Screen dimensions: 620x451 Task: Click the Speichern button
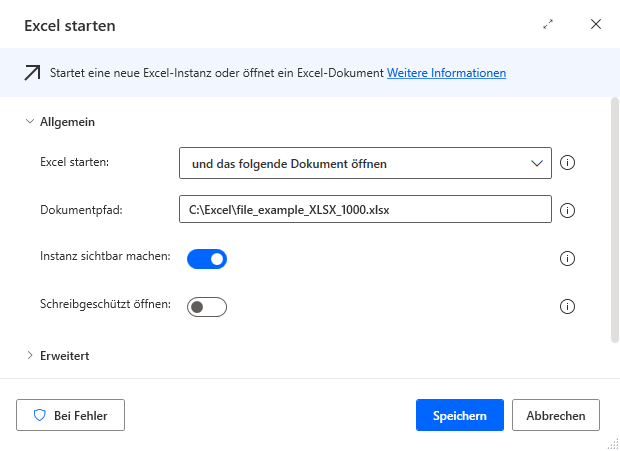[x=459, y=415]
